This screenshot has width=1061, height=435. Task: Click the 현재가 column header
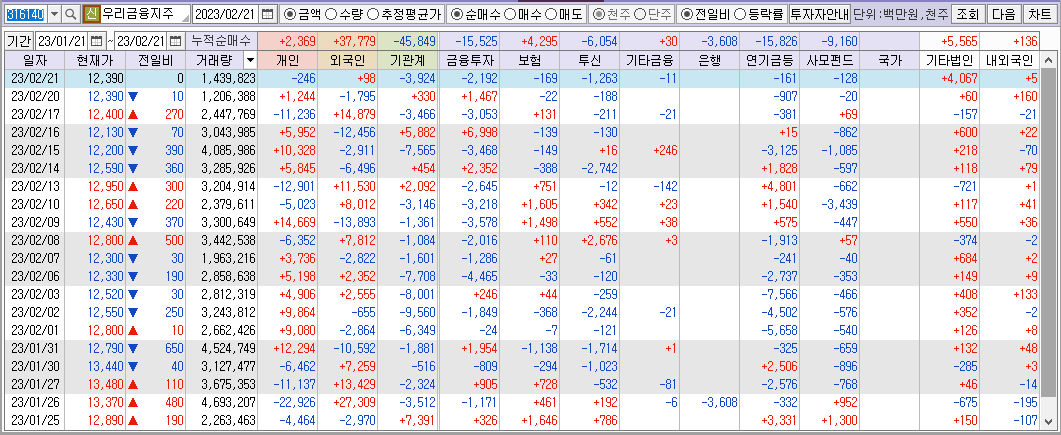pyautogui.click(x=95, y=61)
